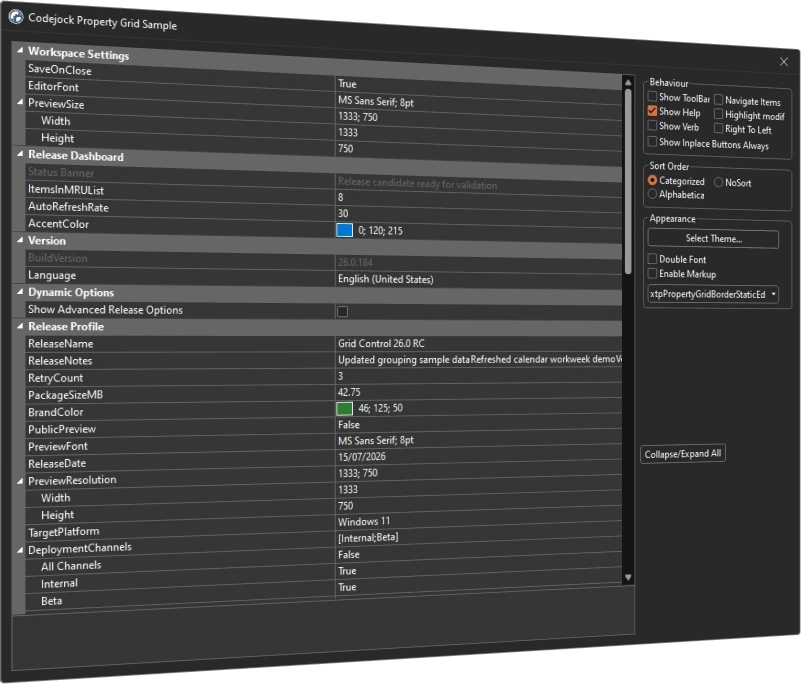The width and height of the screenshot is (801, 684).
Task: Collapse the PreviewSize property node
Action: 20,102
